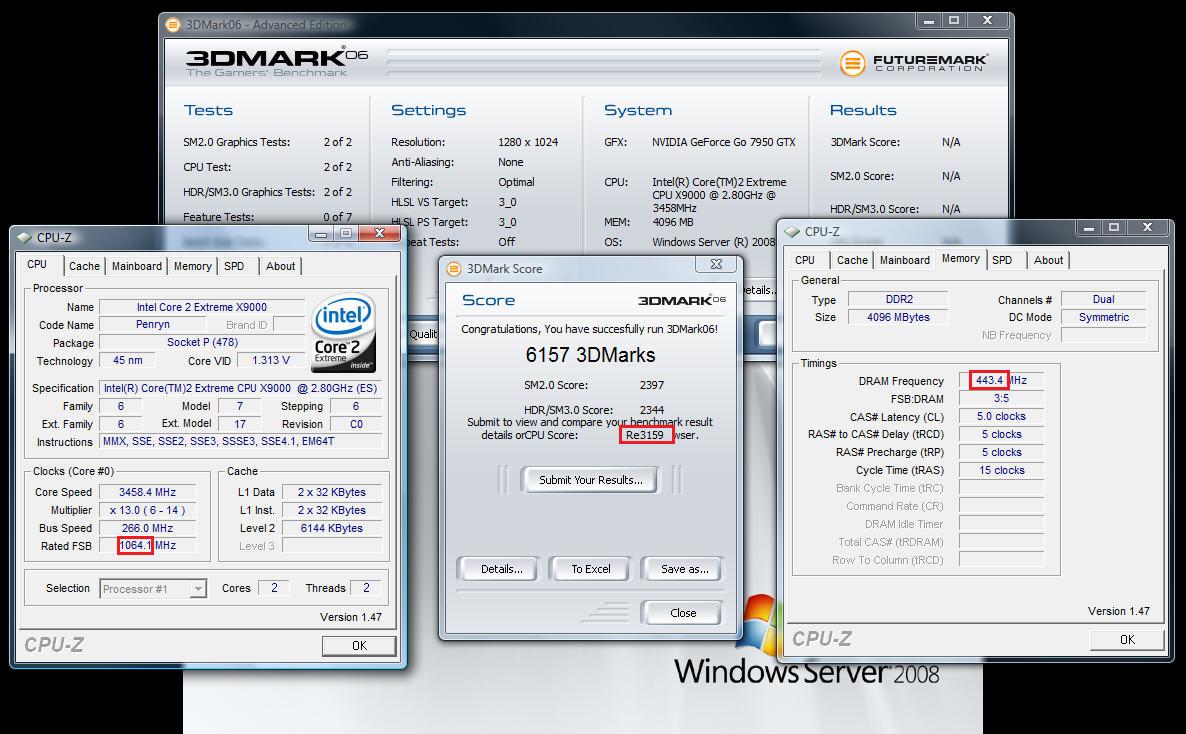
Task: Click the Core Speed value 3458.4 MHz
Action: 147,492
